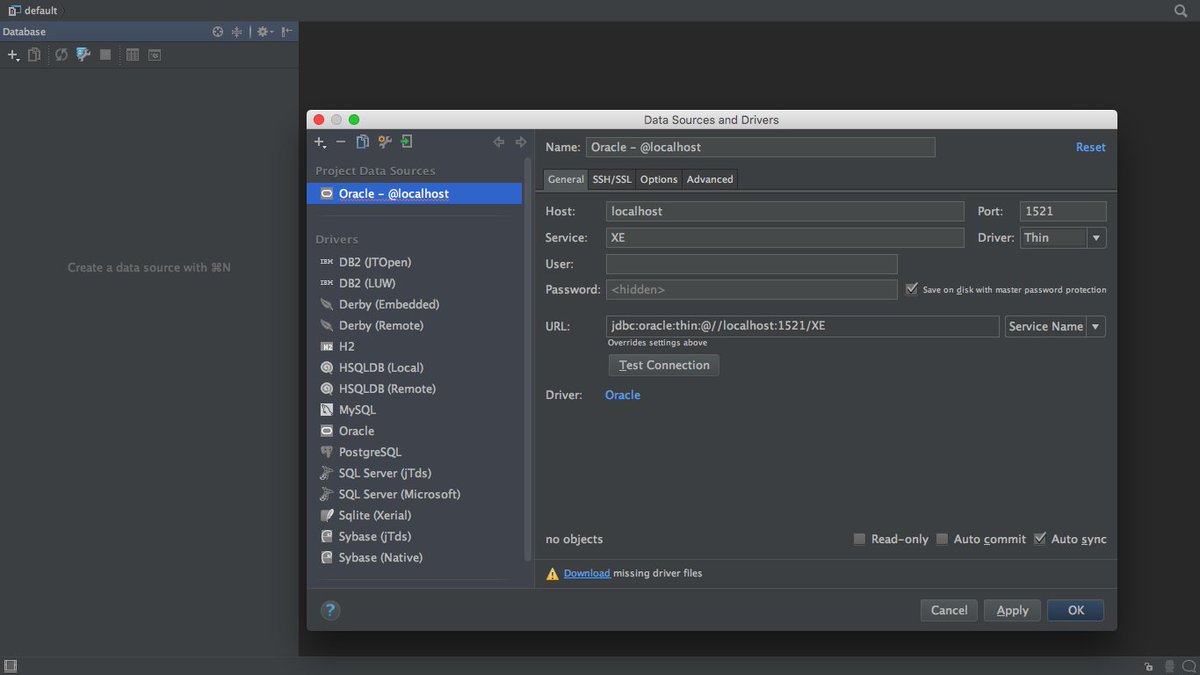Open the table editor icon in the Database panel
1200x675 pixels.
pos(133,55)
